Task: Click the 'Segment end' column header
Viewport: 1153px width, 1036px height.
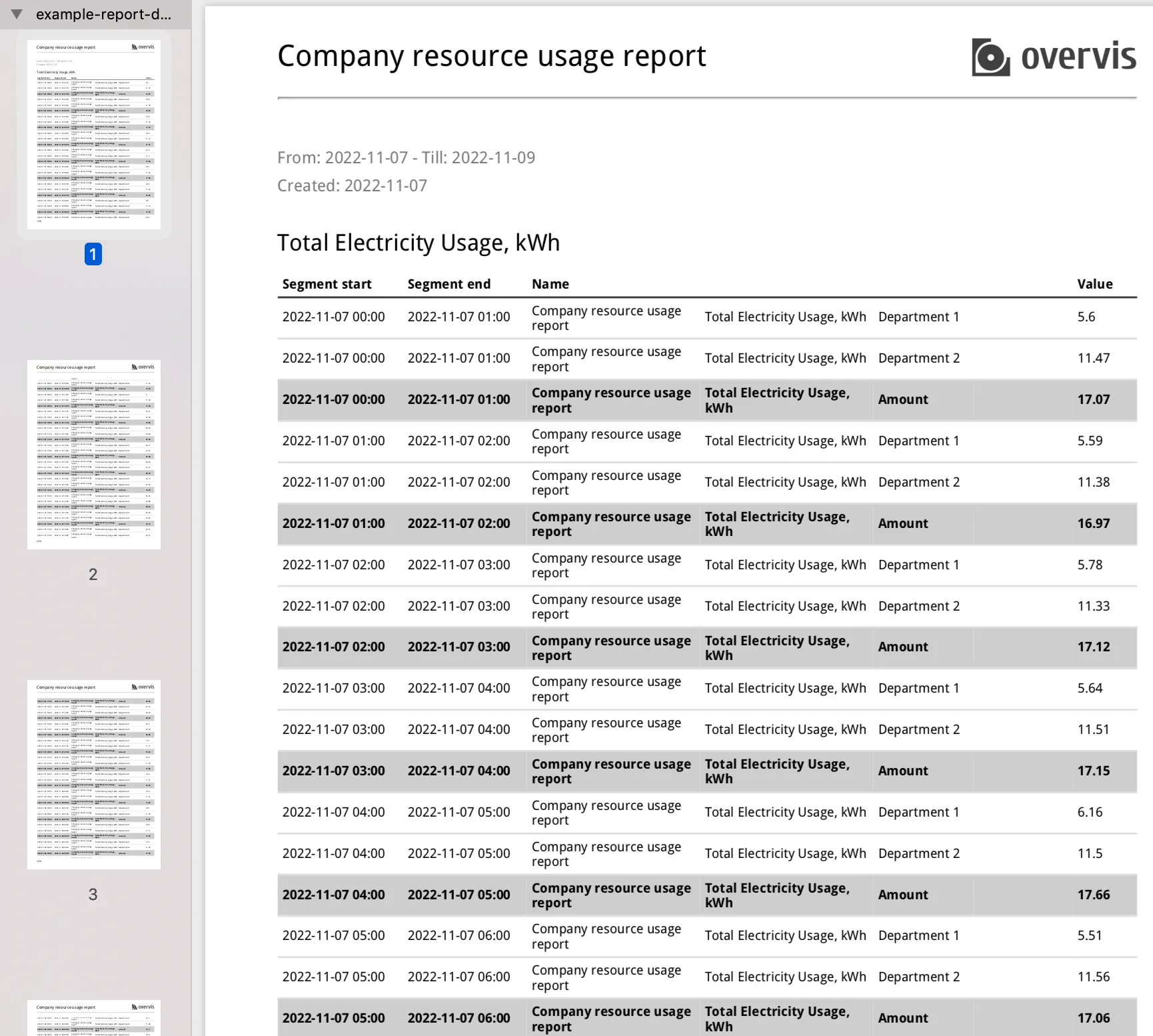Action: 449,284
